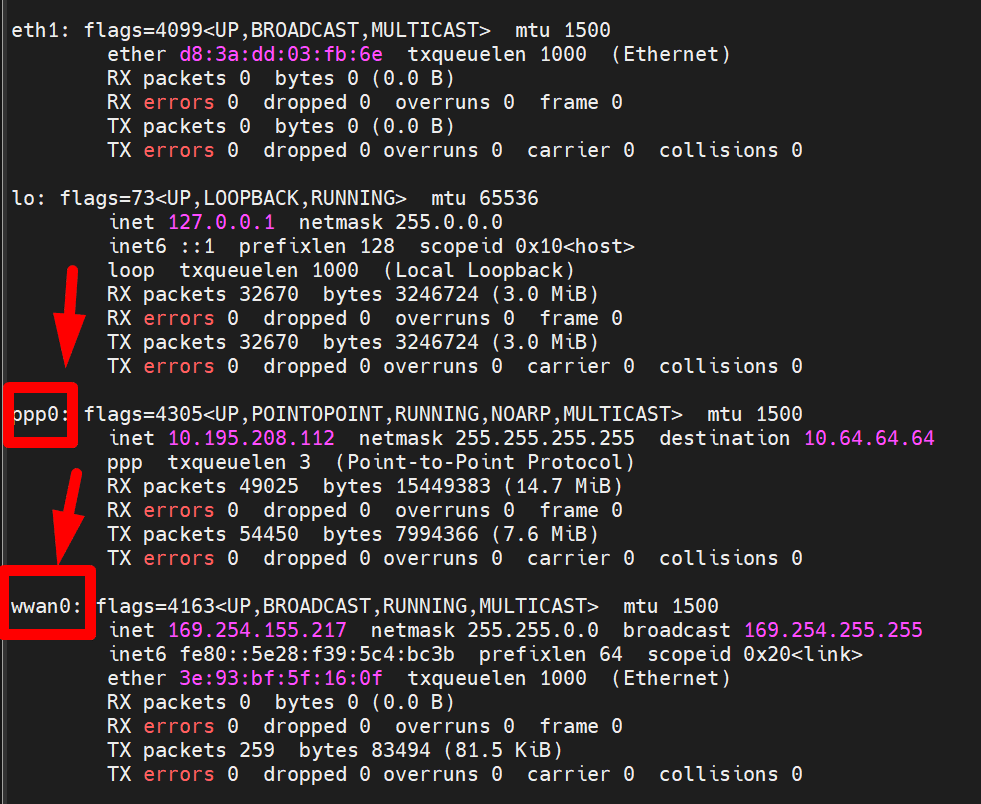Select wwan0 inet address 169.254.155.217
The image size is (981, 804).
point(258,630)
